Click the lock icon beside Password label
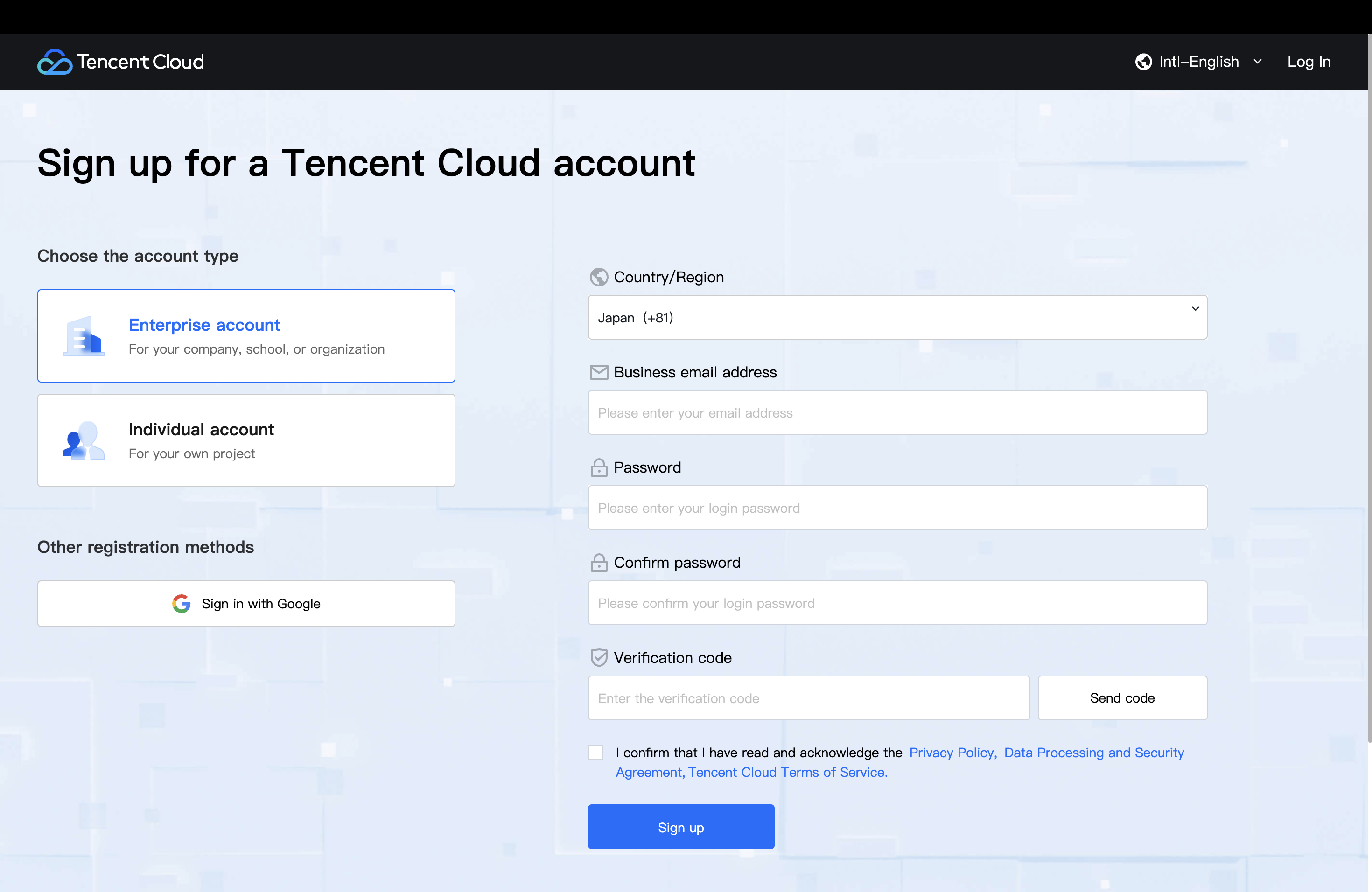 [599, 467]
